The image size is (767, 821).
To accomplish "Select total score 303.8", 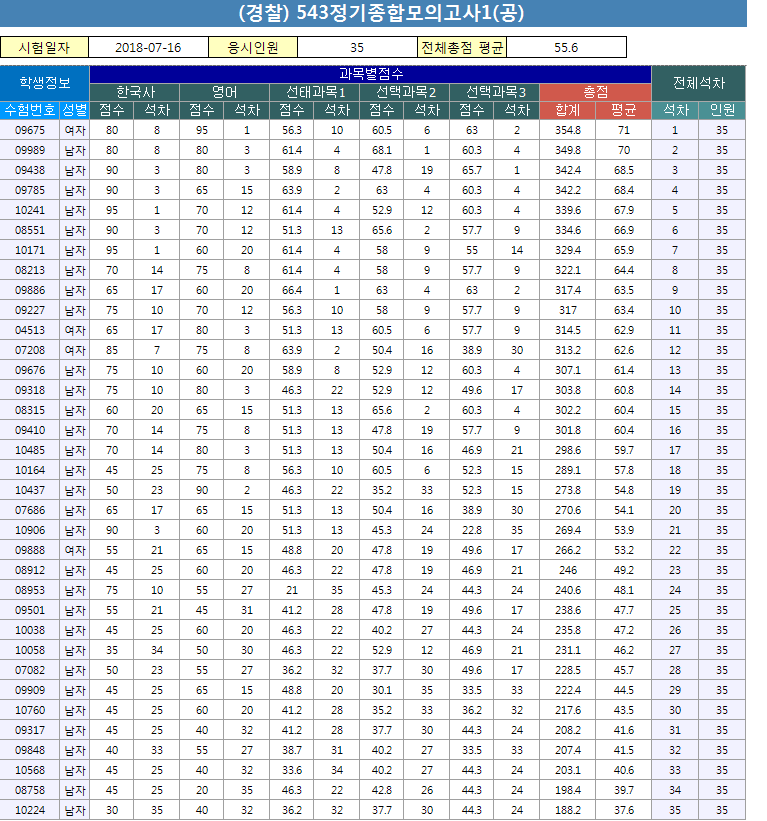I will point(568,390).
